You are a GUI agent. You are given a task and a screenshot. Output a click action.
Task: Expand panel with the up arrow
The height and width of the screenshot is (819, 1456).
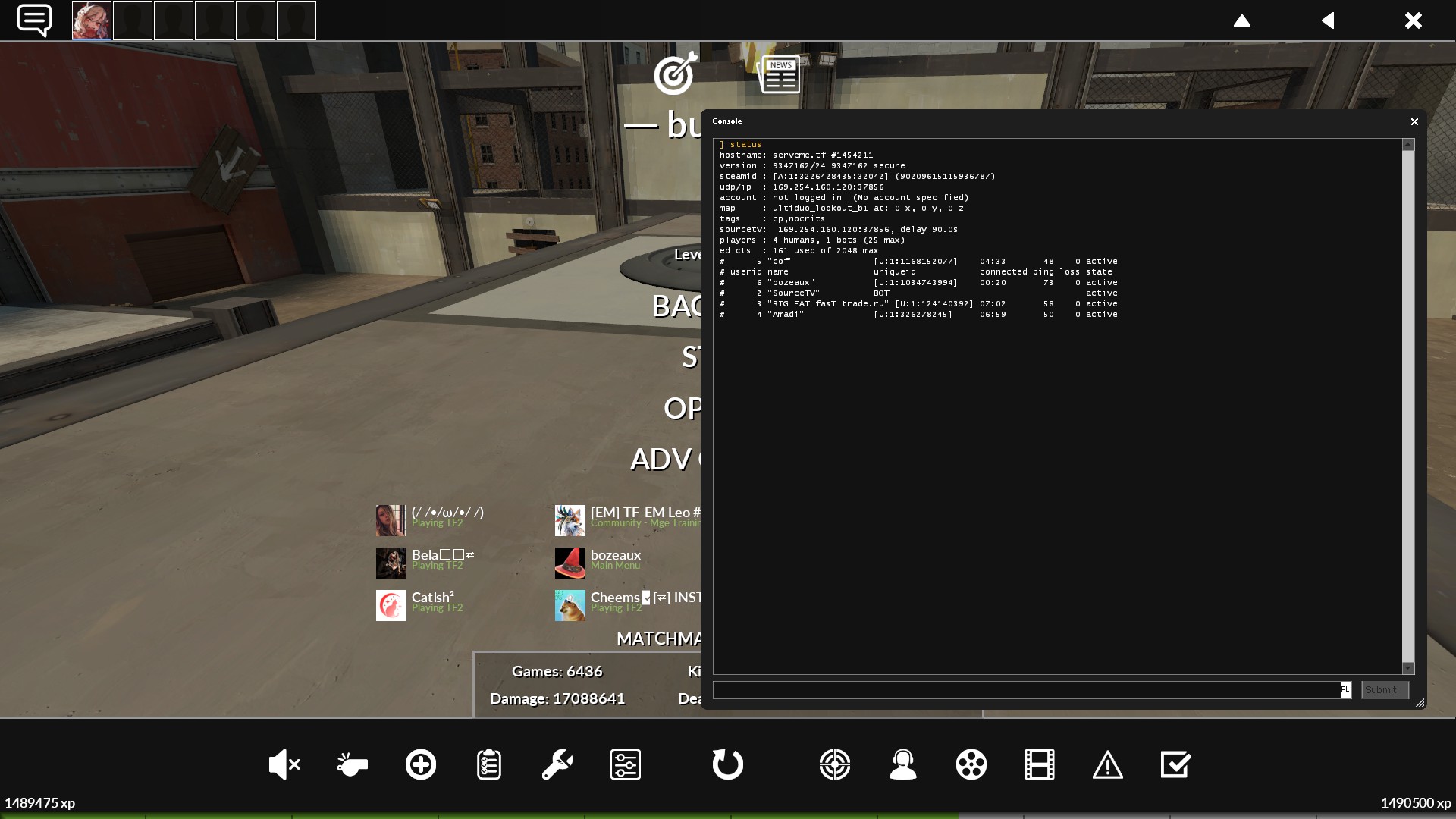click(x=1241, y=20)
